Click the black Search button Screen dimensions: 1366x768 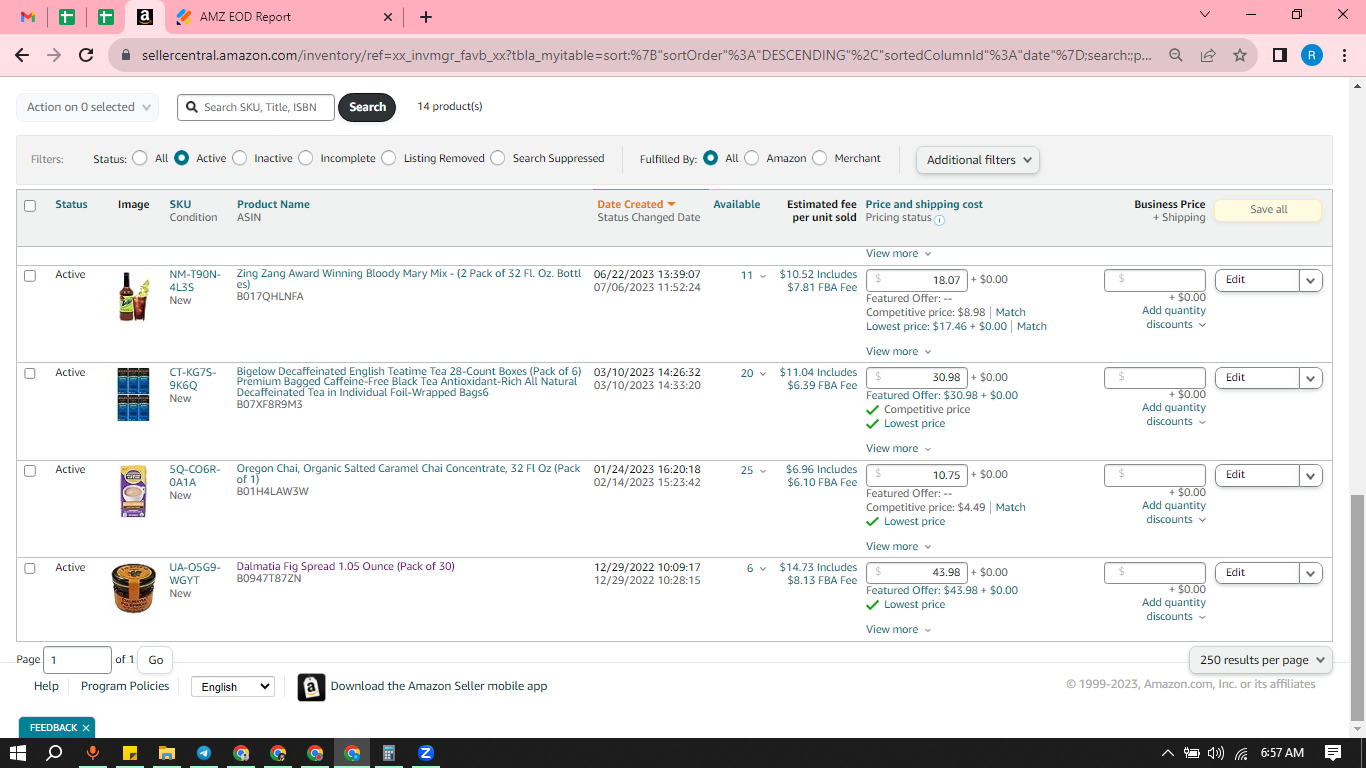click(x=367, y=107)
